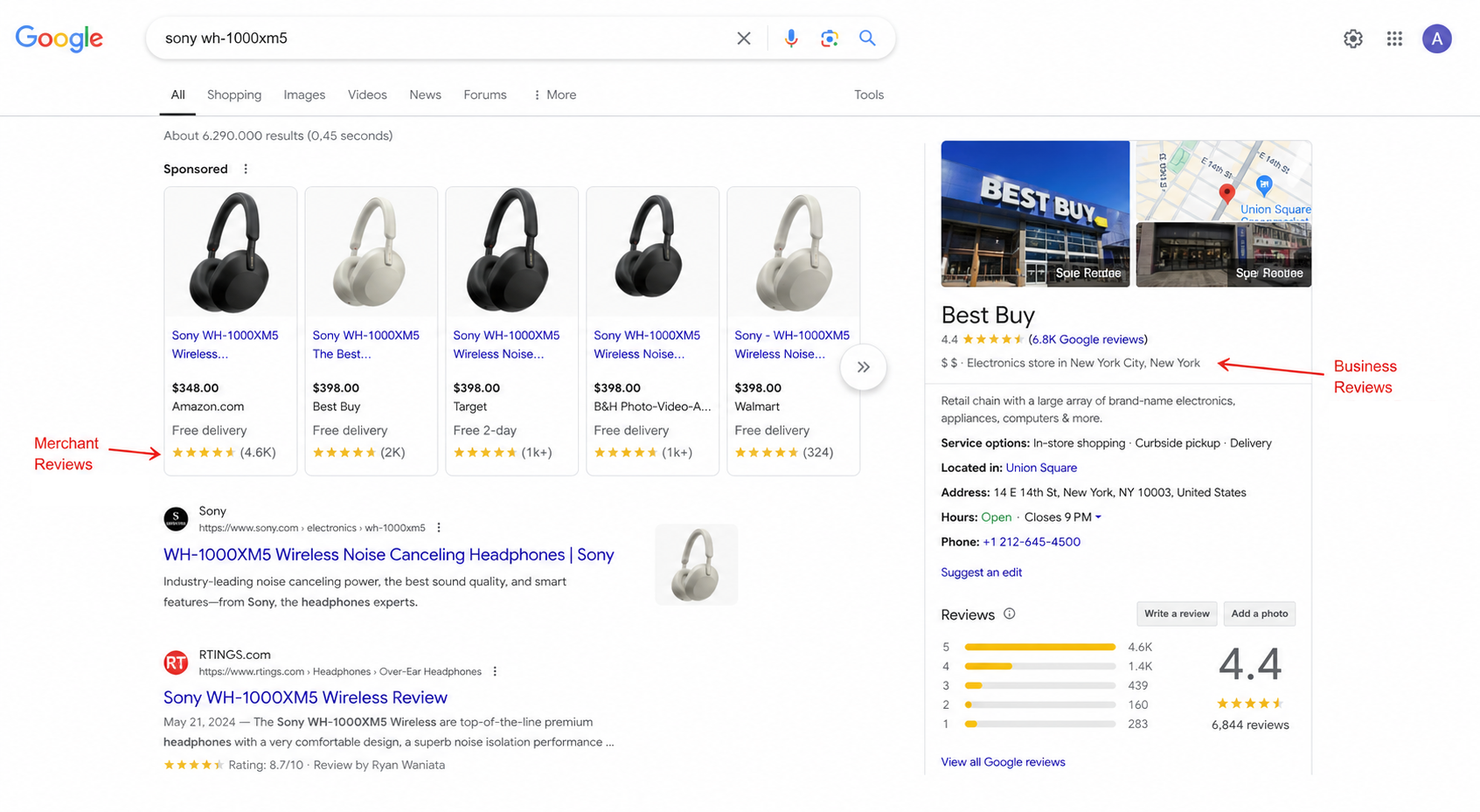The image size is (1480, 812).
Task: Open account avatar A
Action: click(x=1436, y=38)
